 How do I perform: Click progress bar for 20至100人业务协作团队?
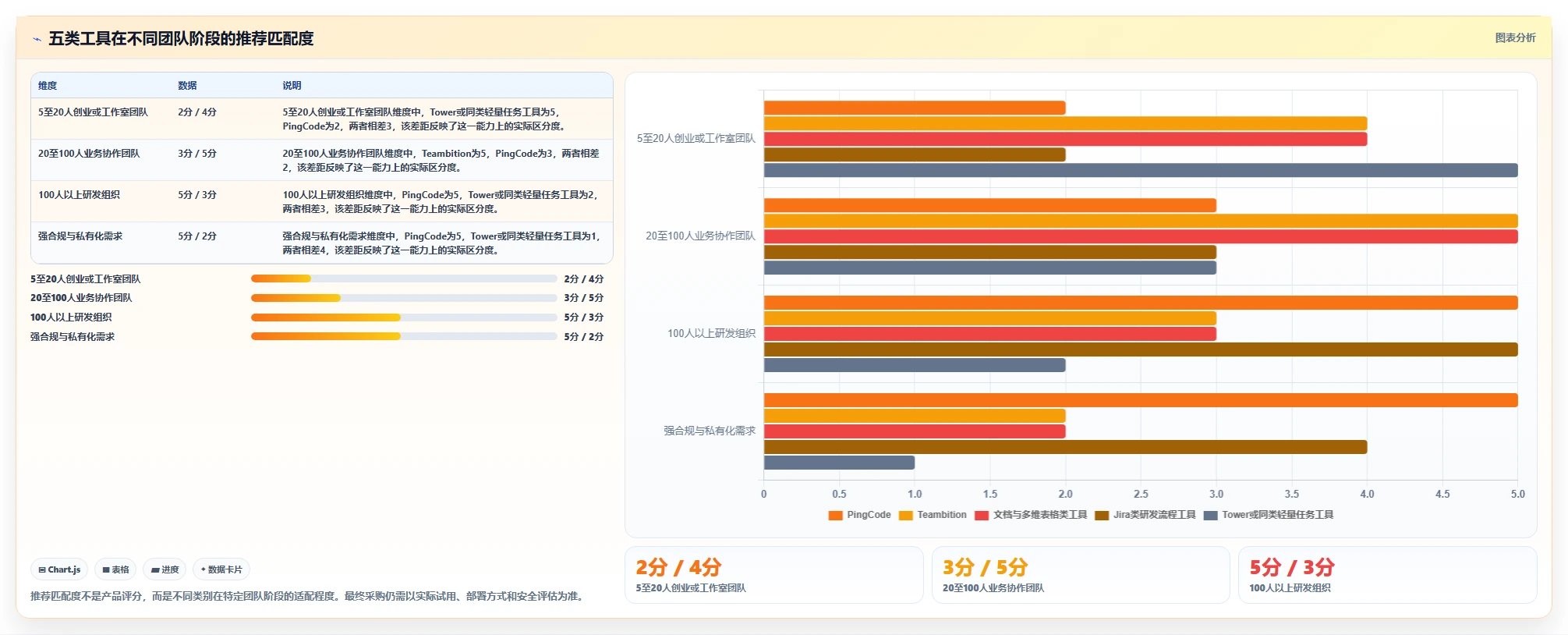(x=404, y=298)
